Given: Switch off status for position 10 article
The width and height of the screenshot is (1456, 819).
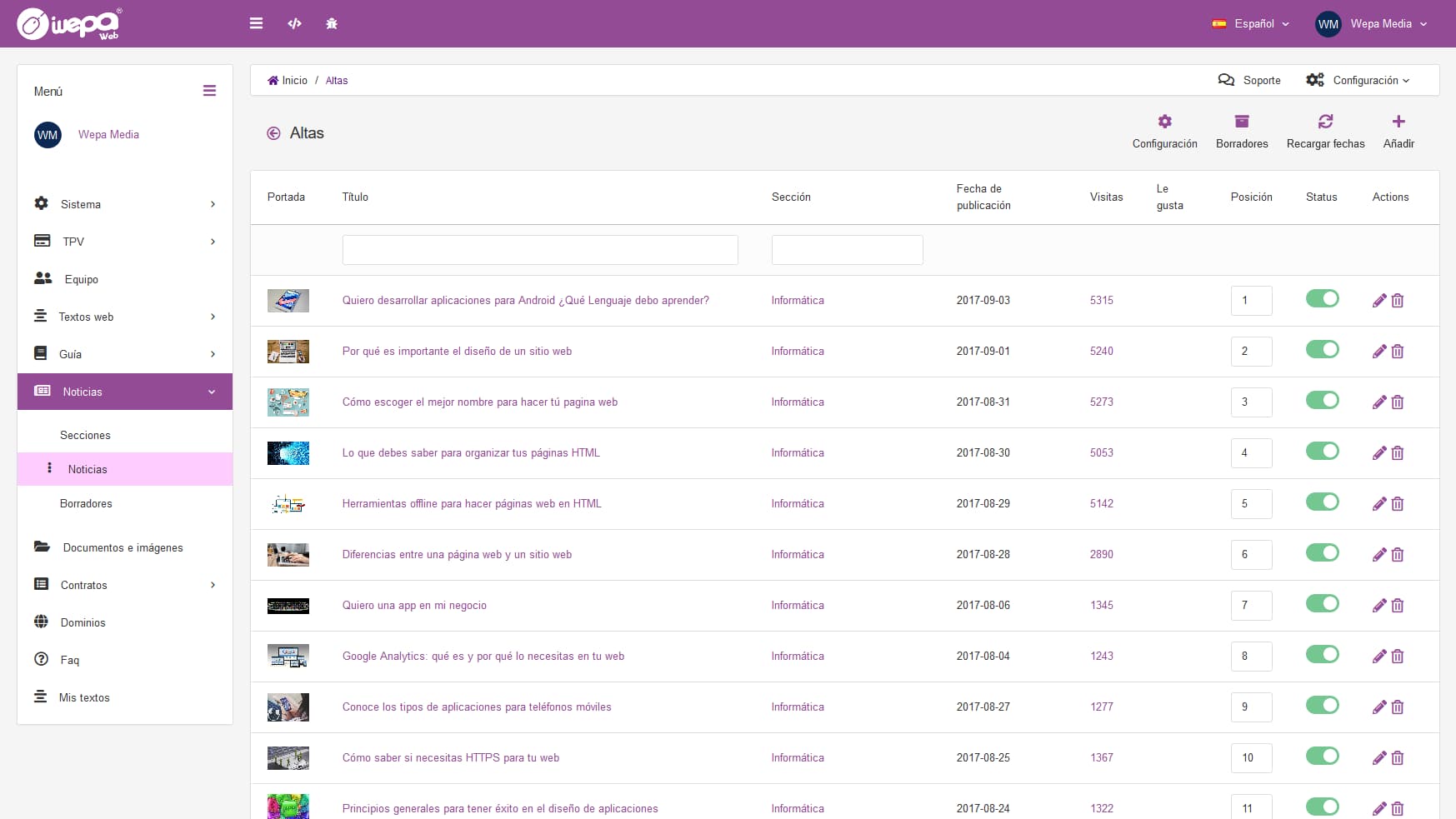Looking at the screenshot, I should pos(1322,757).
